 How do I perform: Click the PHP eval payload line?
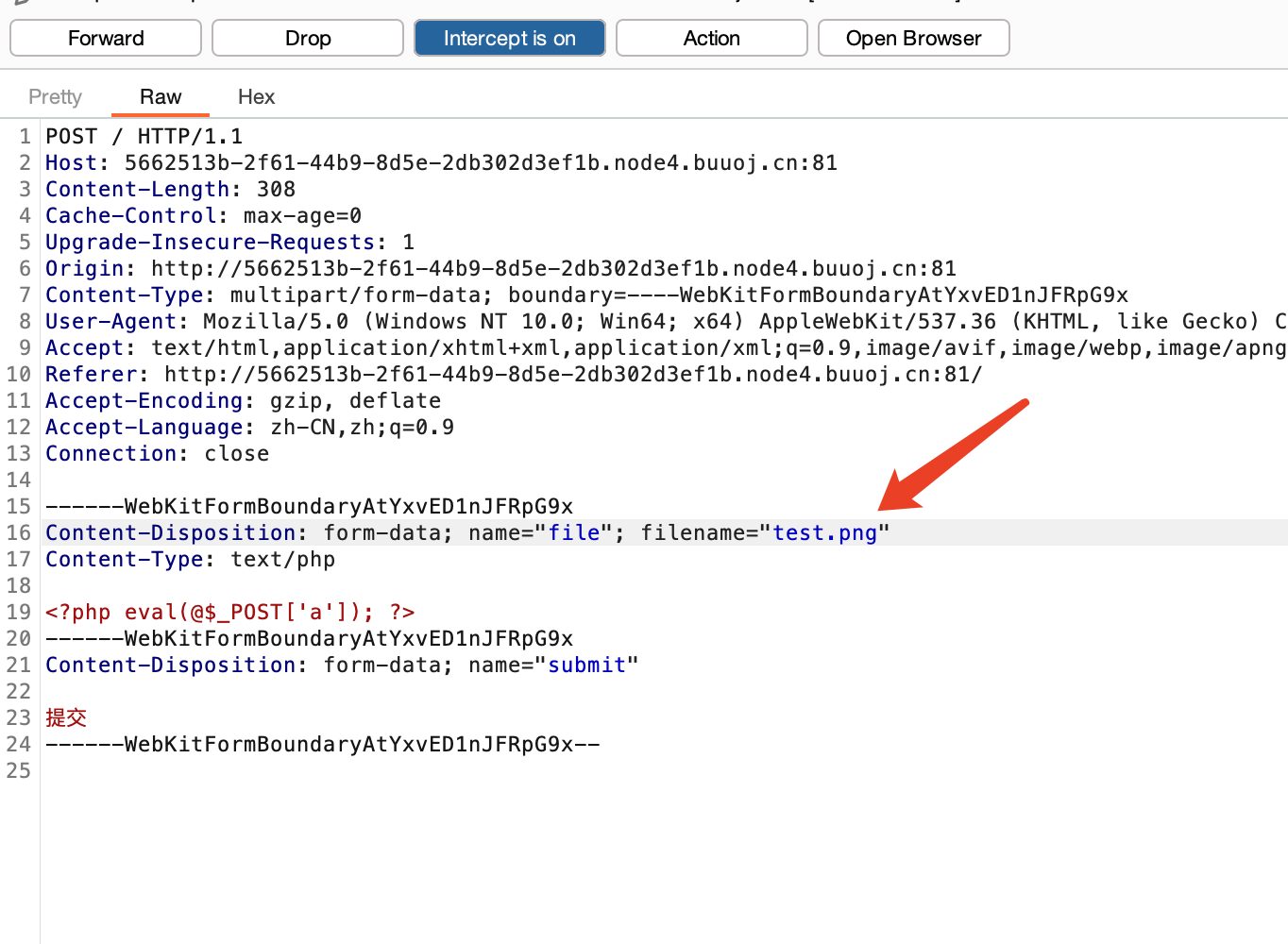coord(229,612)
